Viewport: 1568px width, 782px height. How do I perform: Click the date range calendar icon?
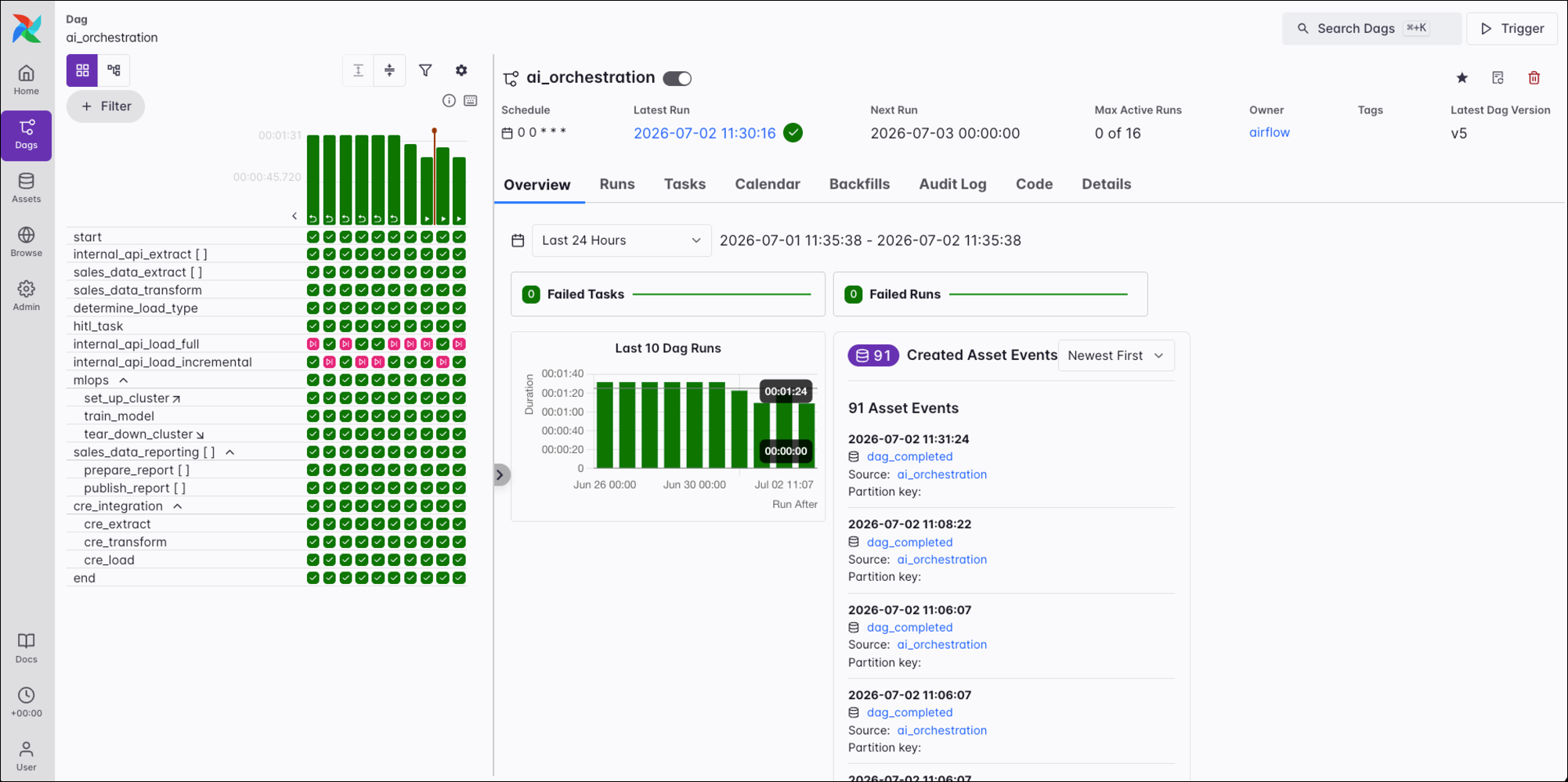[518, 240]
